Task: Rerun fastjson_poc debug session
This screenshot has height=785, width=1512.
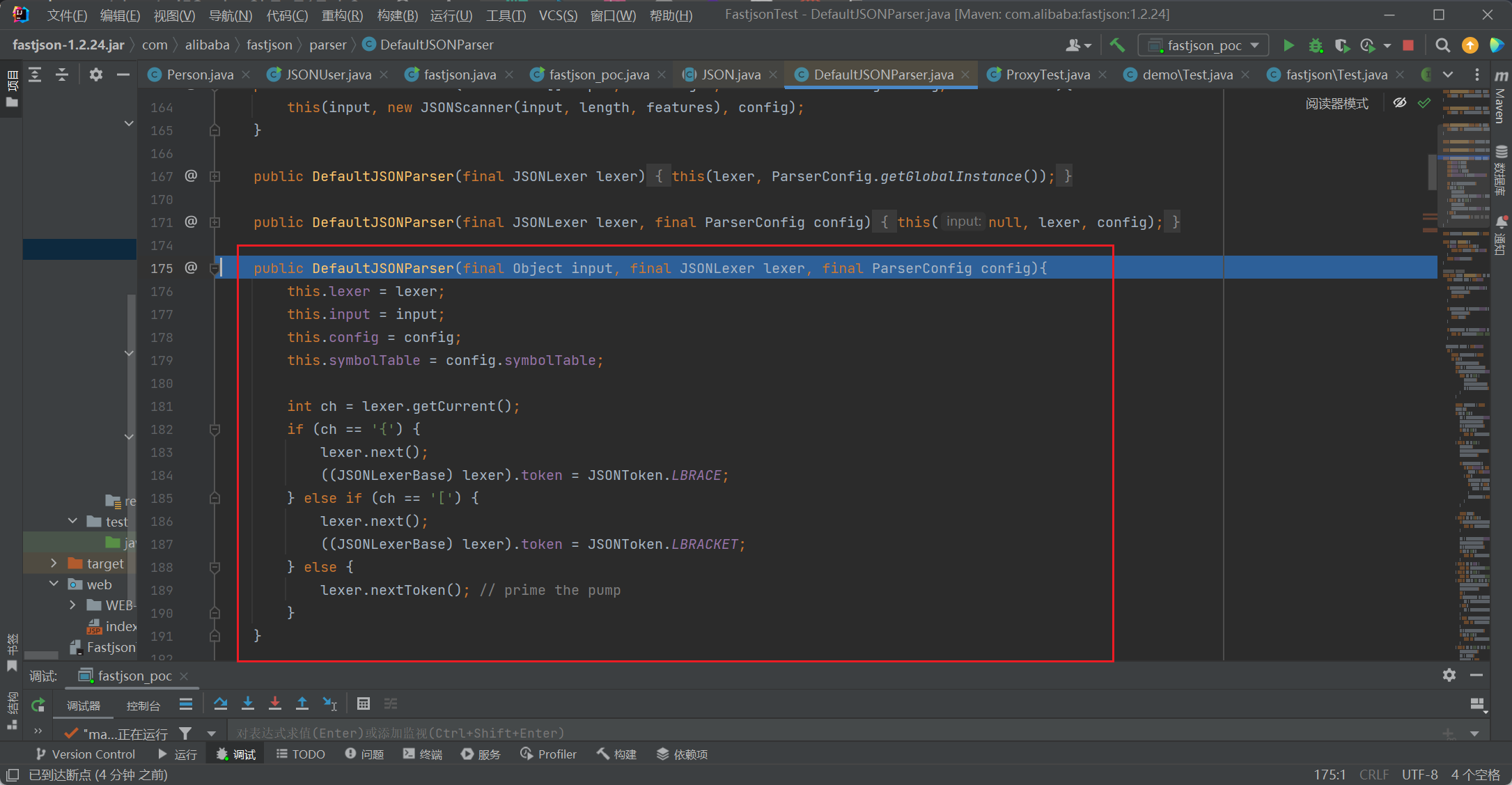Action: [38, 705]
